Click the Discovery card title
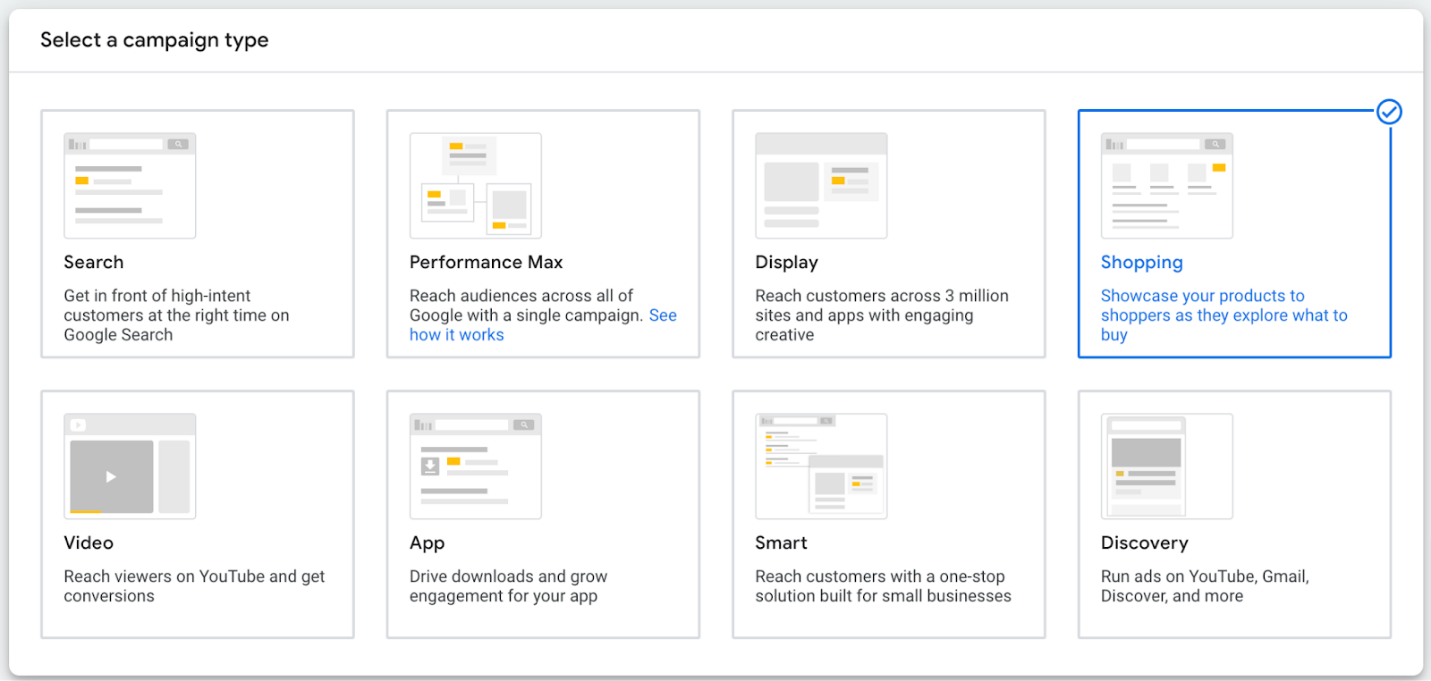The height and width of the screenshot is (681, 1431). click(x=1144, y=542)
